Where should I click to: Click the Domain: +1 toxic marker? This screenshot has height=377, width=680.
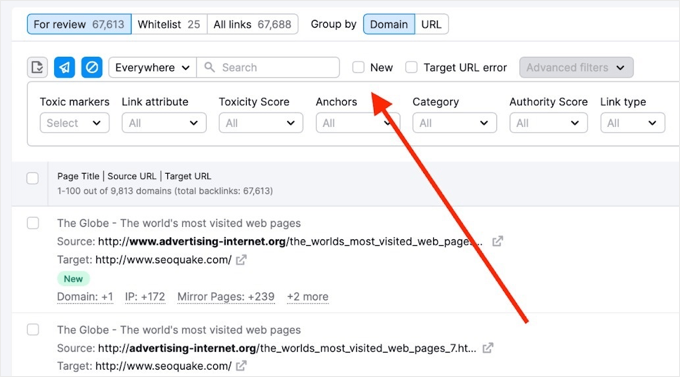point(85,297)
